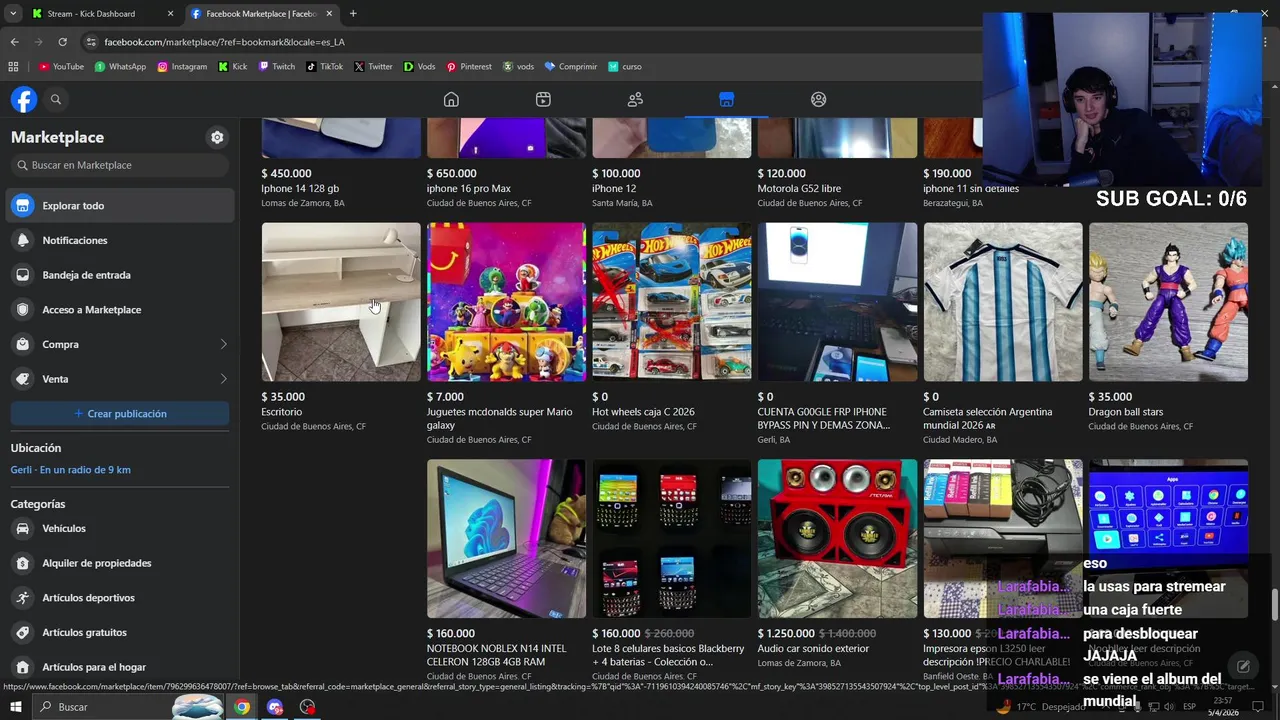Click the page vertical scrollbar

[1274, 605]
